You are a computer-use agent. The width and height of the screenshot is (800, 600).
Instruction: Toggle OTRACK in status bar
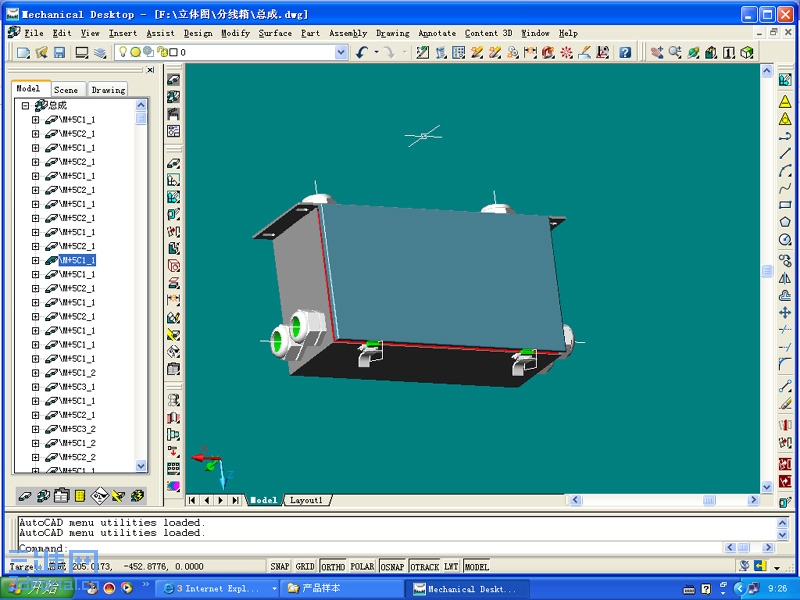pyautogui.click(x=424, y=566)
